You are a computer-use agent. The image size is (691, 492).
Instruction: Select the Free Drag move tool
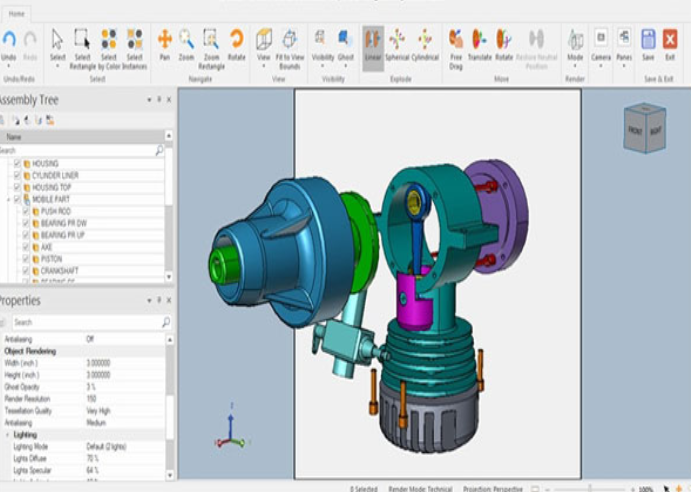click(456, 42)
